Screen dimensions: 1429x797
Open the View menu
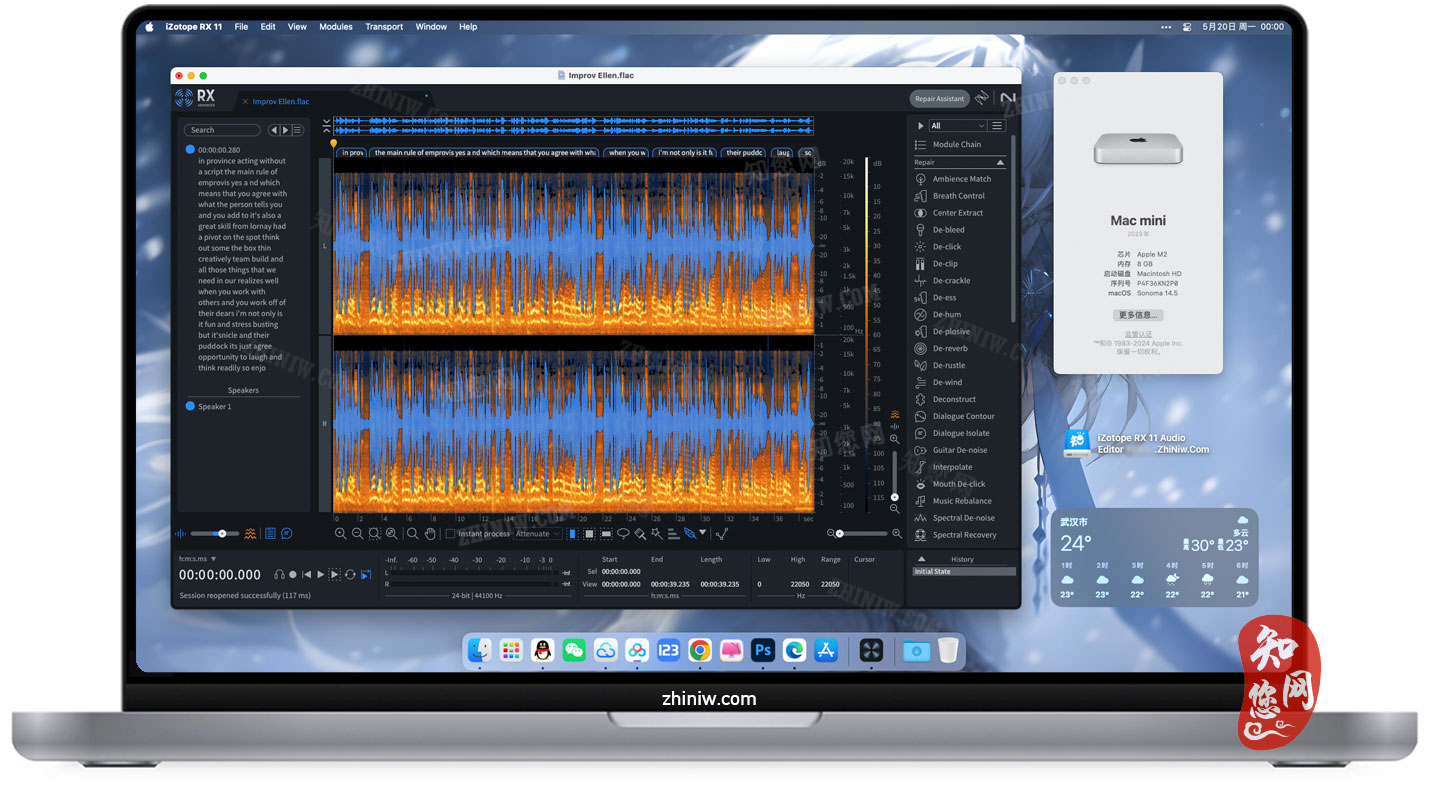click(297, 27)
